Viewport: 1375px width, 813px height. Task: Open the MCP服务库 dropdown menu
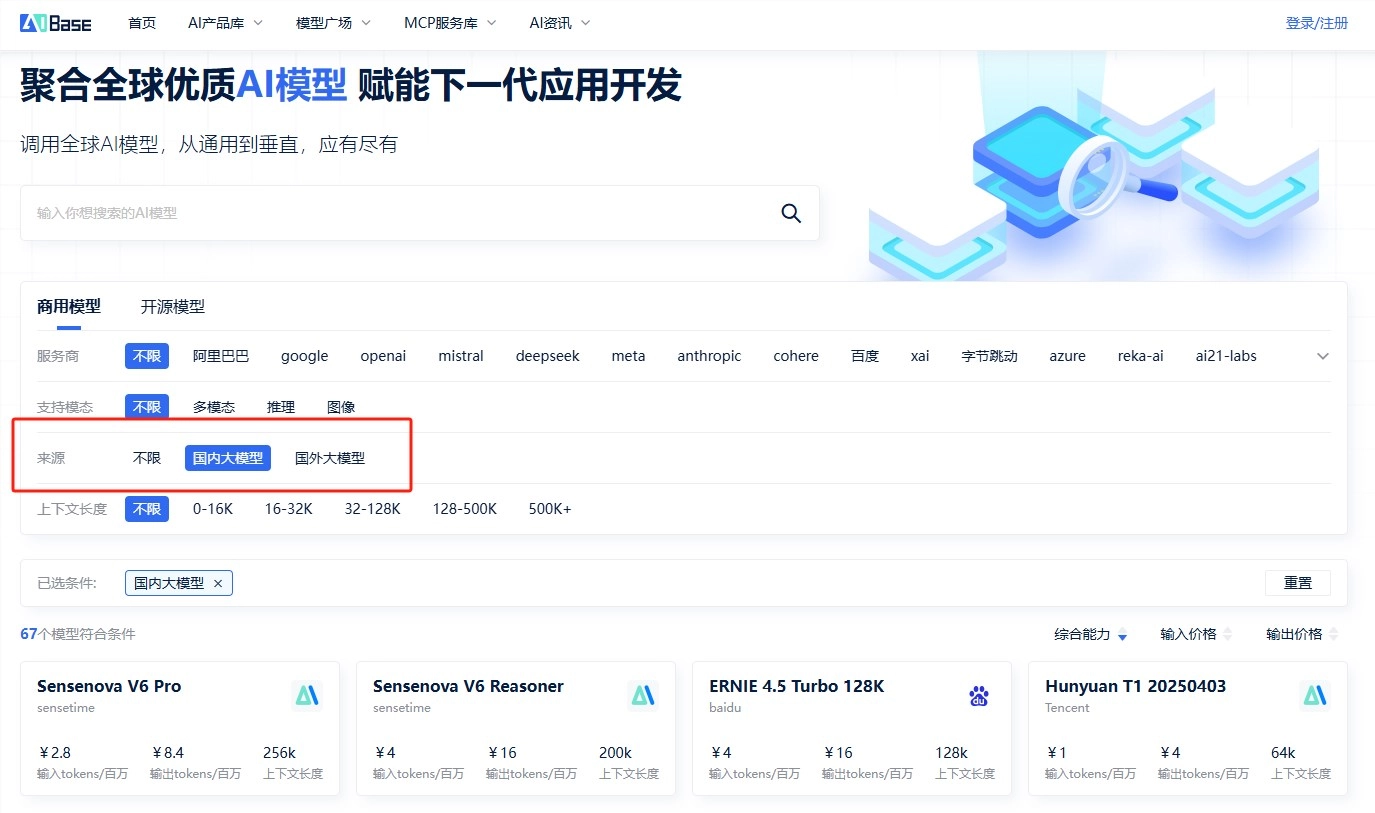pyautogui.click(x=450, y=23)
